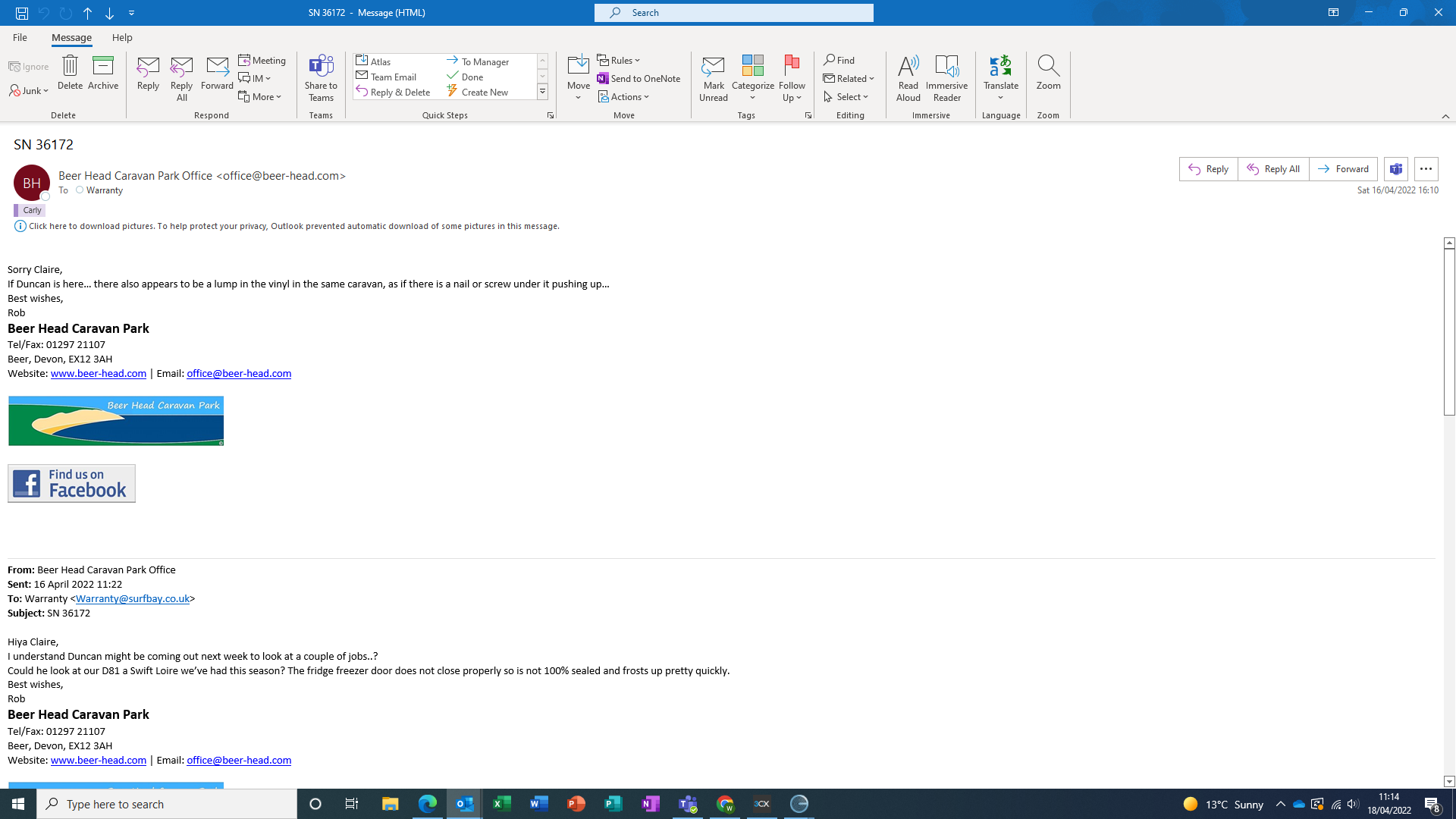Open the Warranty@surfbay.co.uk email link
1456x819 pixels.
point(132,598)
